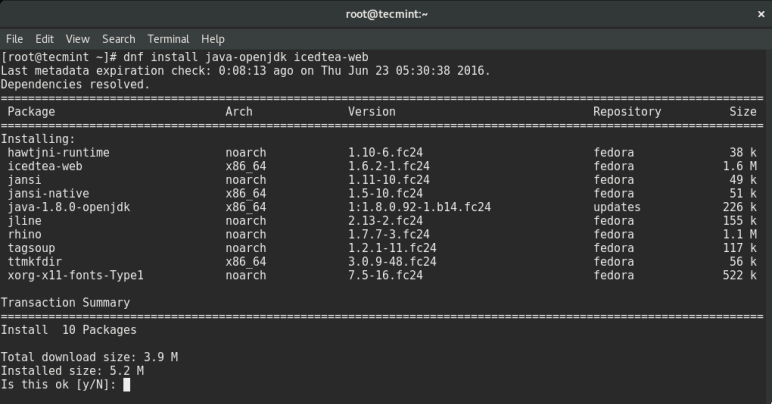Close the root@tecmint terminal window

(x=761, y=14)
